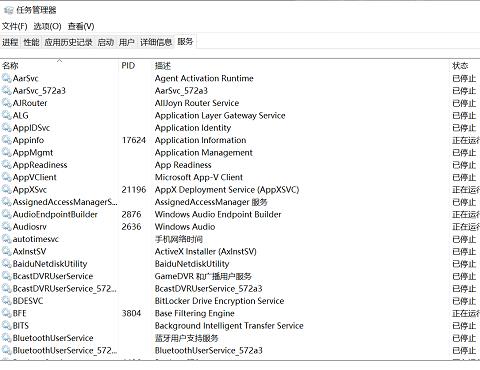Select the 手机网络时间 description

[179, 239]
